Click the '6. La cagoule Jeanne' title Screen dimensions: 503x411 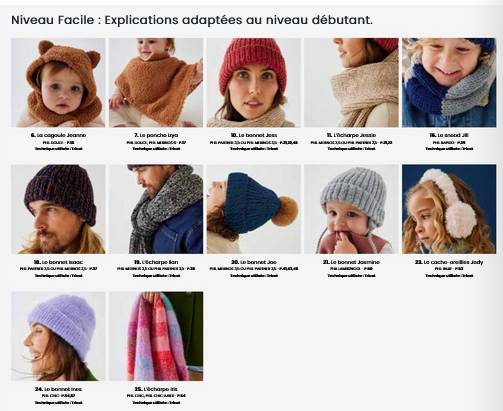click(58, 135)
